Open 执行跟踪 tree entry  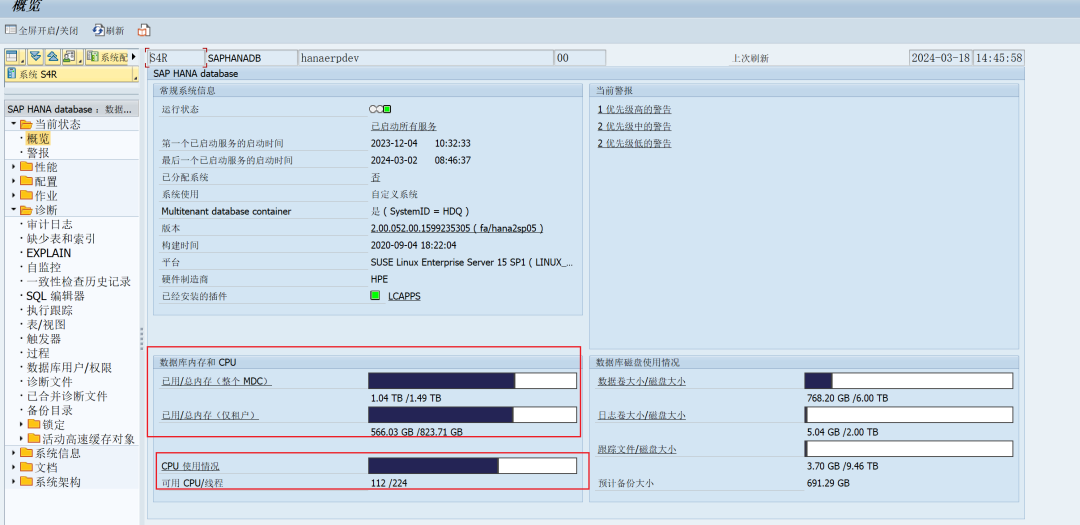pyautogui.click(x=50, y=311)
